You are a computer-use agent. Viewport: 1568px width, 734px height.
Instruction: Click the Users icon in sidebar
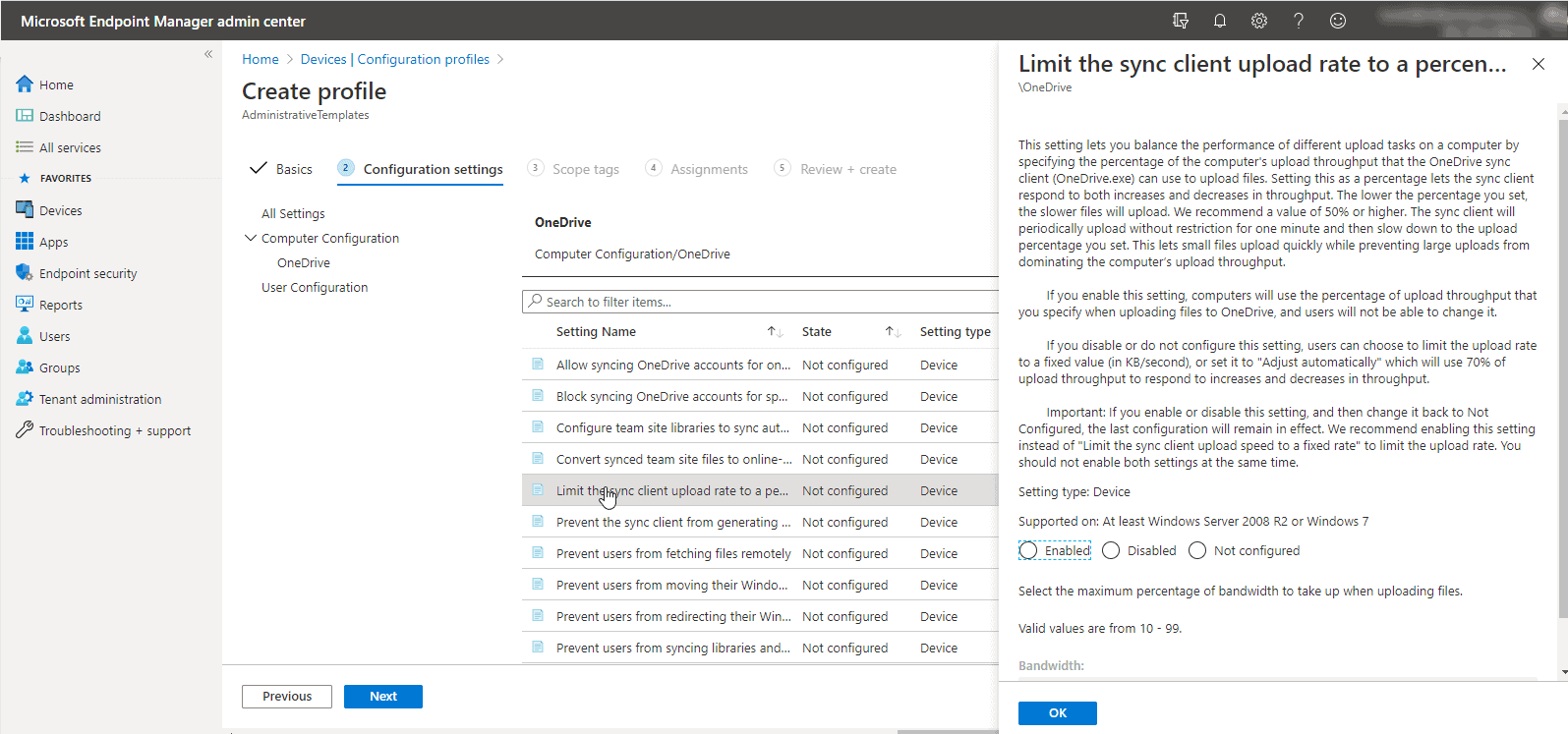point(25,336)
